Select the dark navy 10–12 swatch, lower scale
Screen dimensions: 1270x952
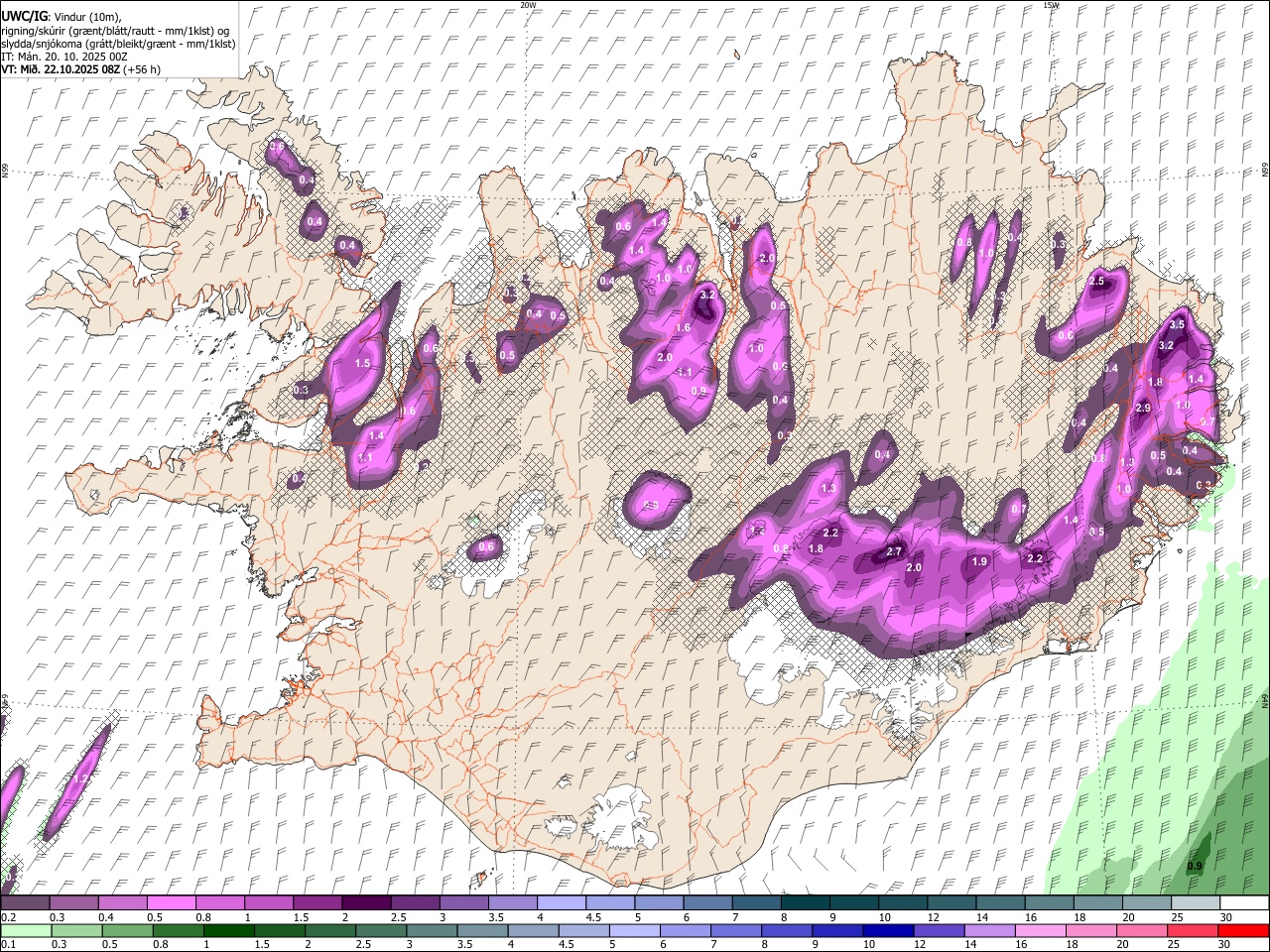click(888, 930)
